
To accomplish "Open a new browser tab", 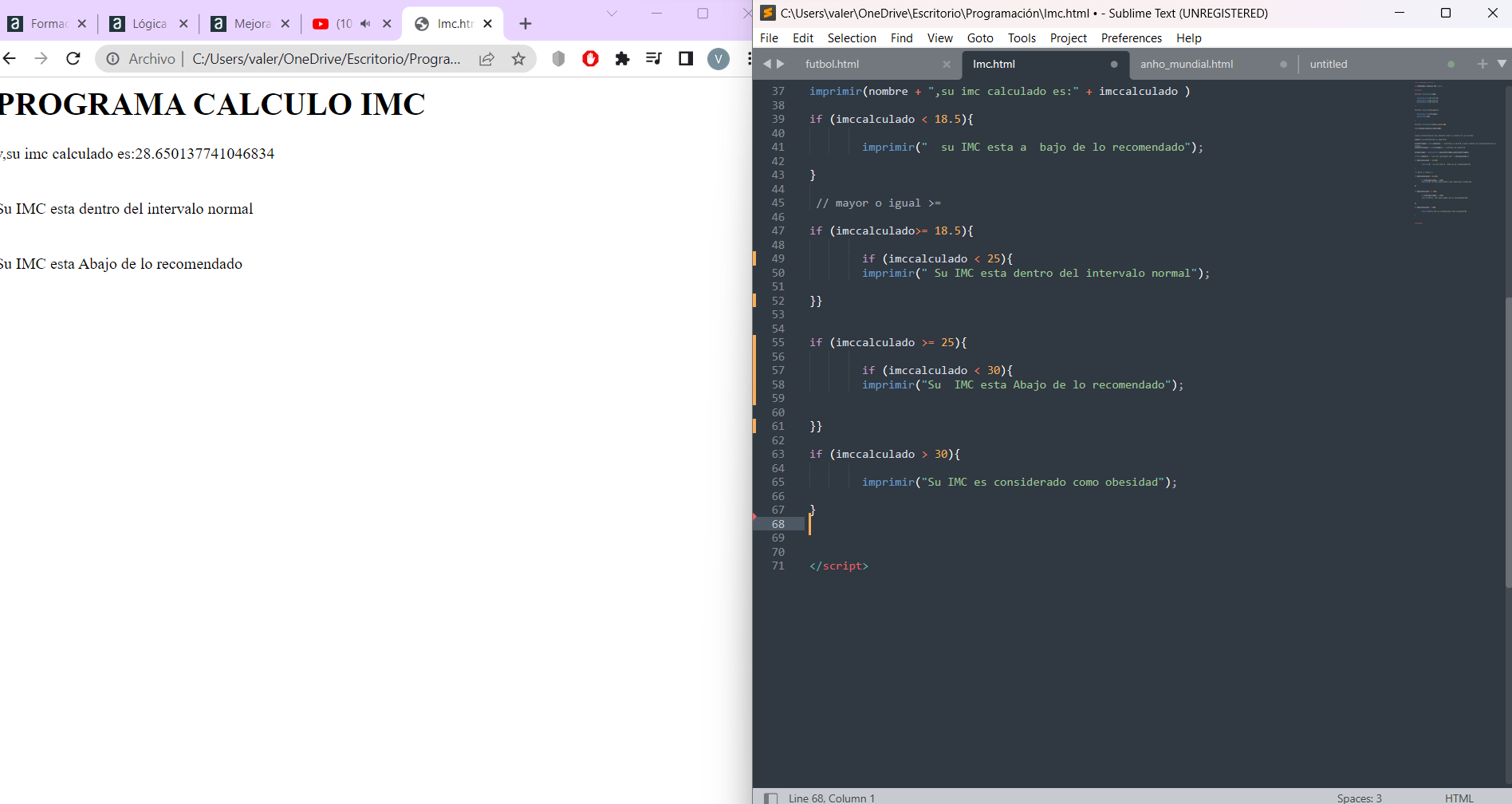I will coord(525,24).
